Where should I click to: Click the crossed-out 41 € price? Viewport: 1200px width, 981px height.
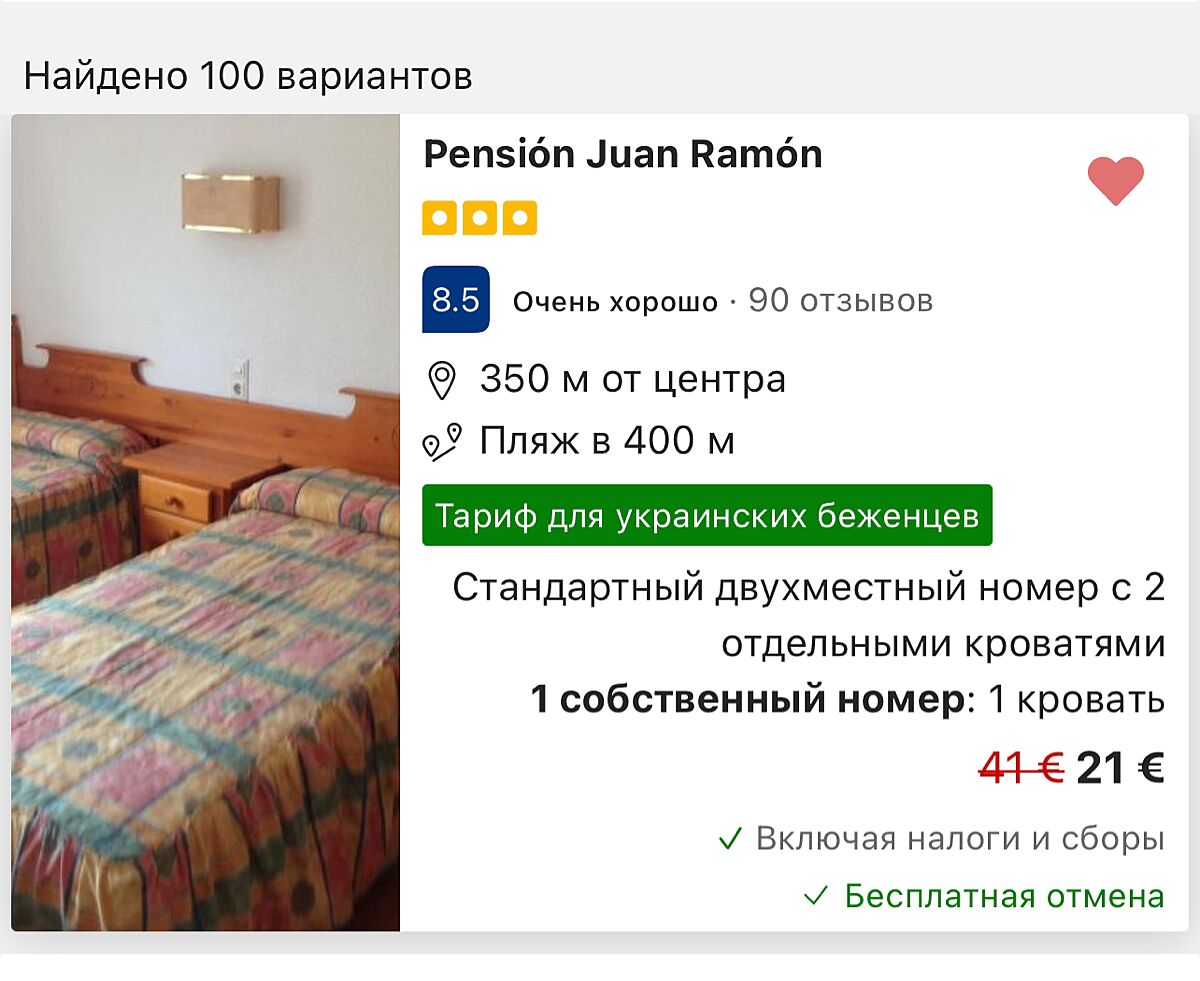pos(1021,768)
